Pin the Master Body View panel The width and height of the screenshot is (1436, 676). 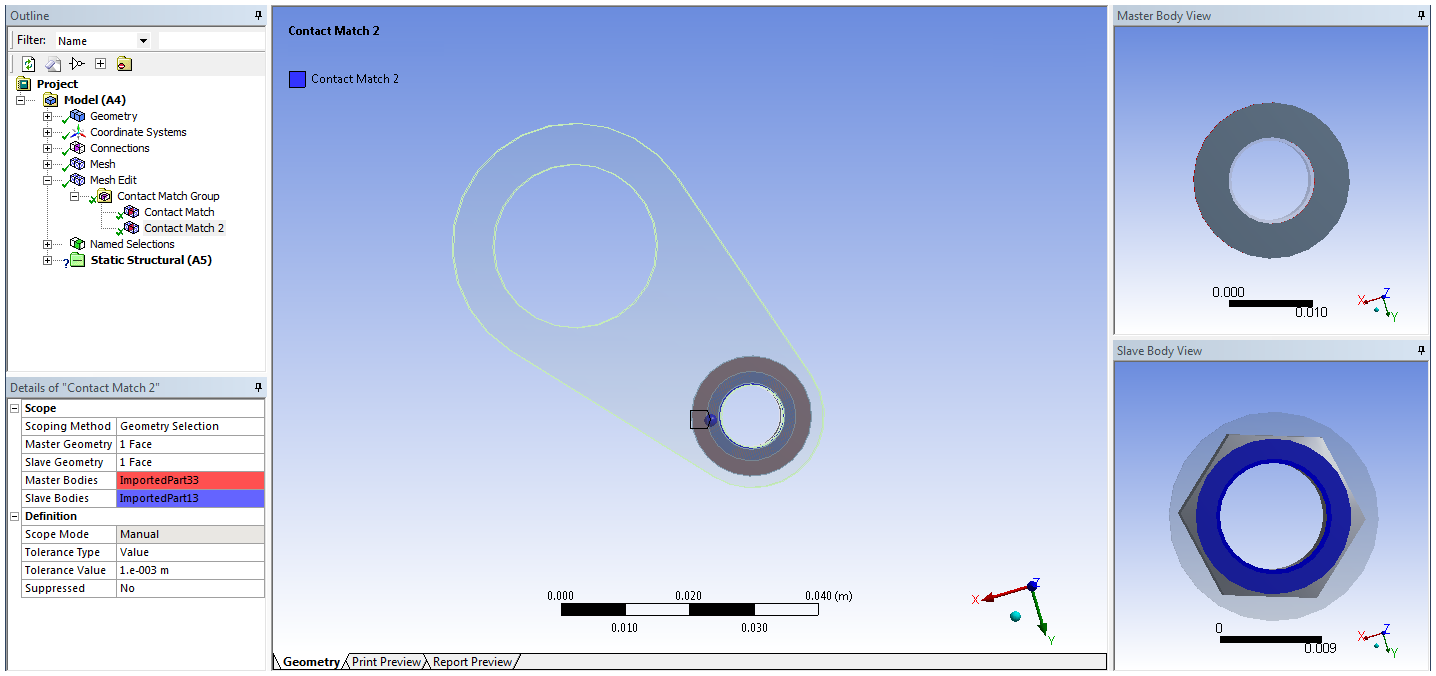click(1421, 15)
